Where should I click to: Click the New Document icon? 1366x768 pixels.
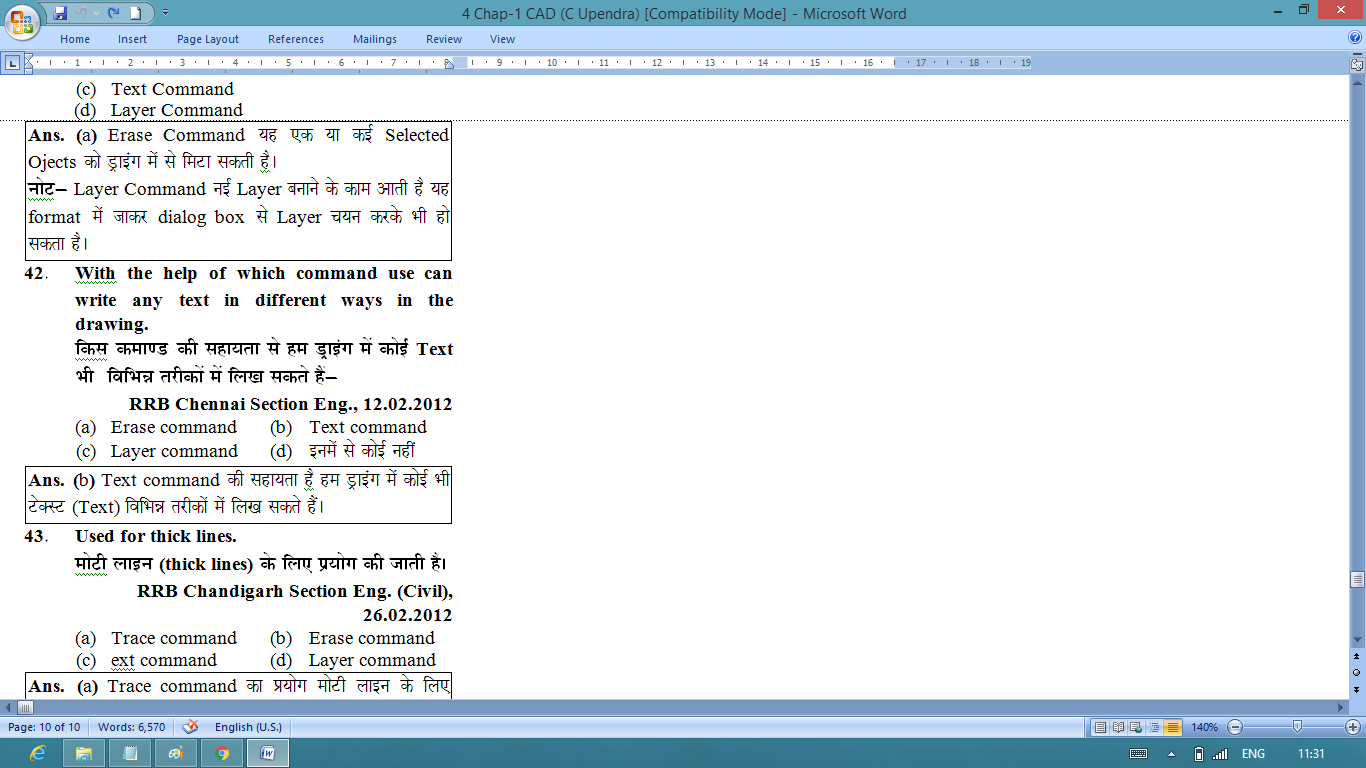click(x=136, y=13)
